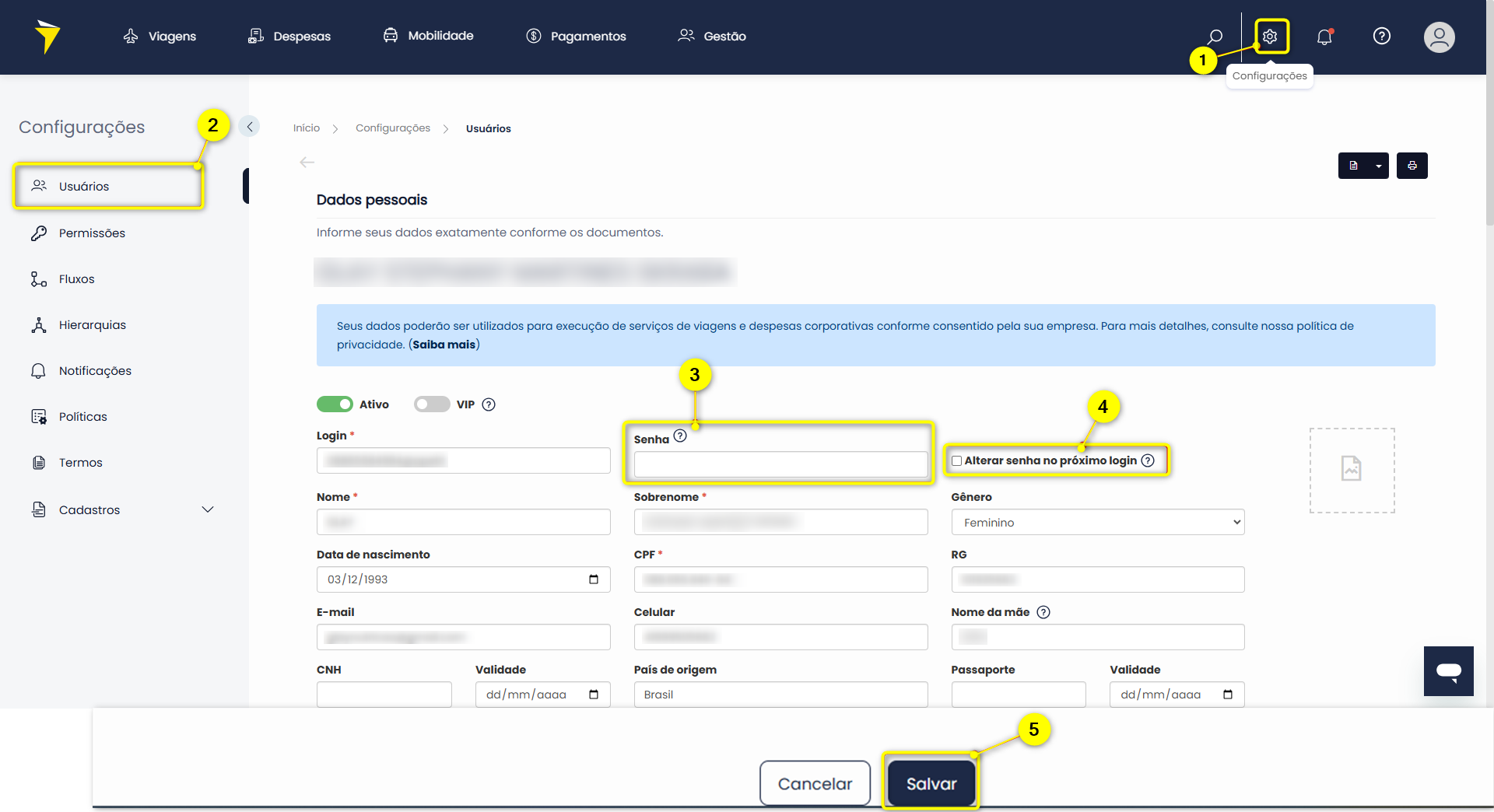Open calendar icon for Passaporte Validade

coord(1228,695)
